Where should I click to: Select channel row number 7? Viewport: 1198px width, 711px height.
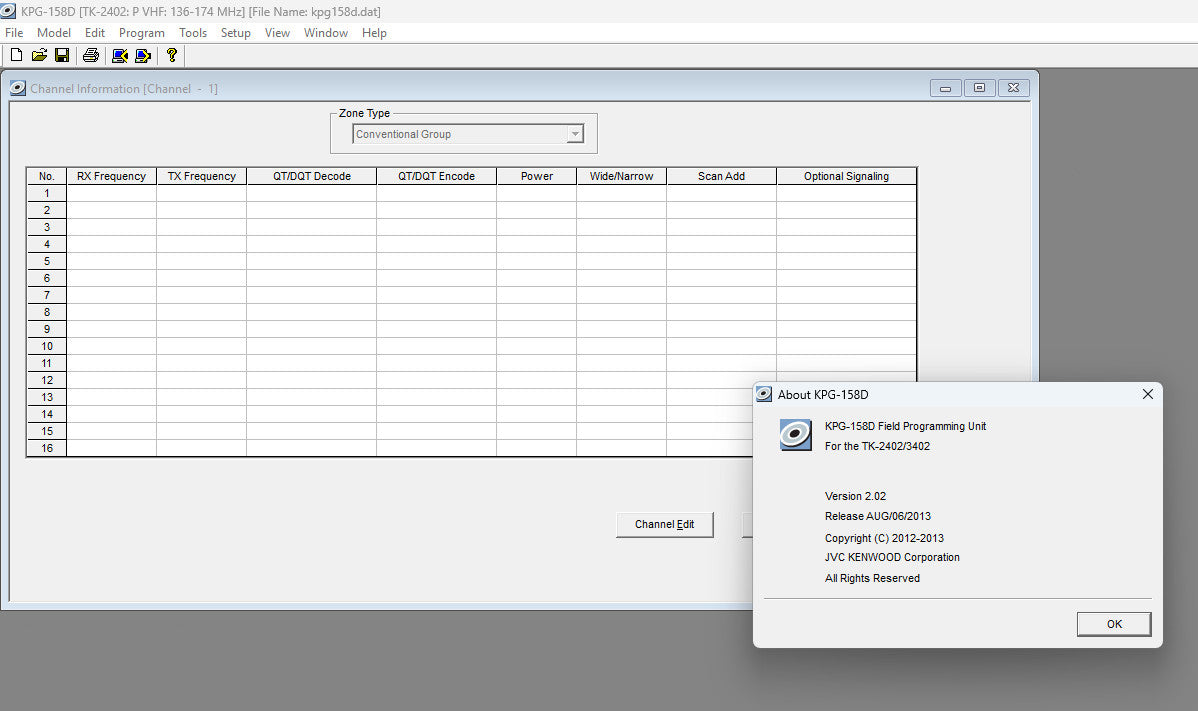point(47,295)
